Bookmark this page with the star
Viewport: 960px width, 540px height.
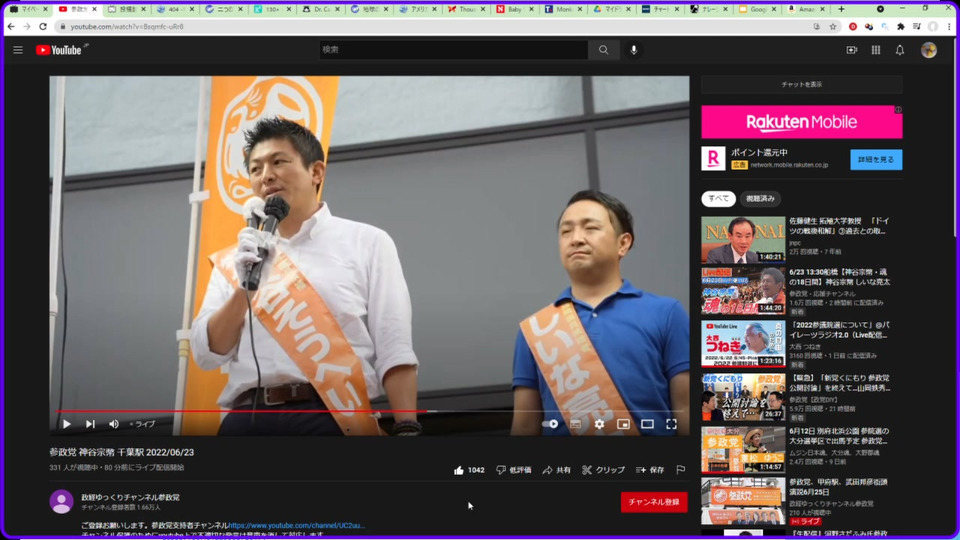coord(833,27)
